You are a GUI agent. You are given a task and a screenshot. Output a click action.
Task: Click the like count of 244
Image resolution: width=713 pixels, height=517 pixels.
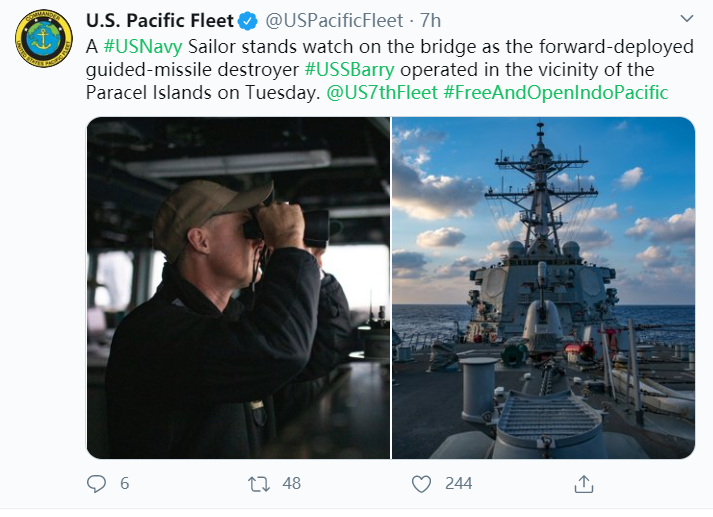pyautogui.click(x=458, y=484)
